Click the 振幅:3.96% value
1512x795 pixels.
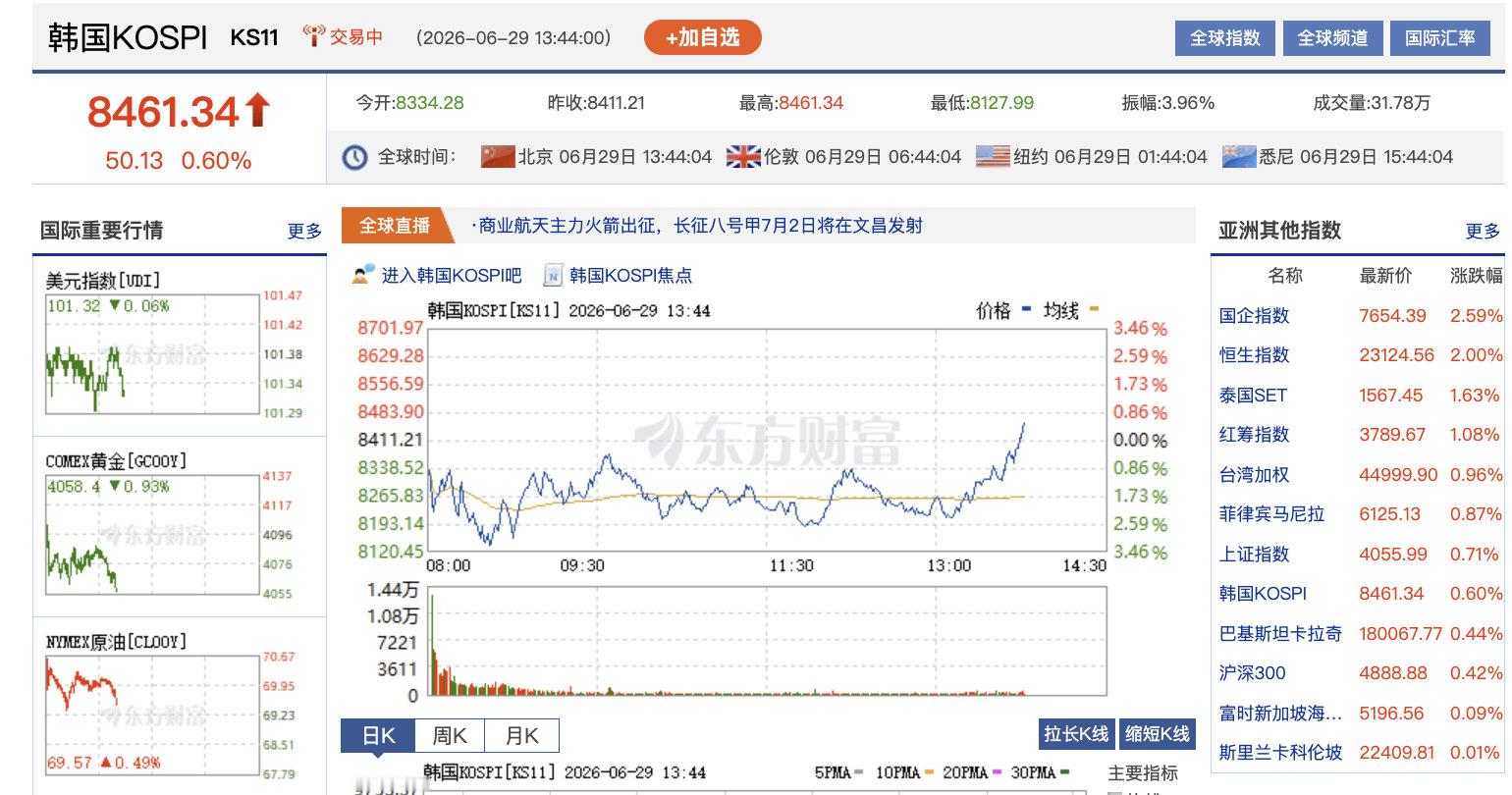[x=1168, y=102]
